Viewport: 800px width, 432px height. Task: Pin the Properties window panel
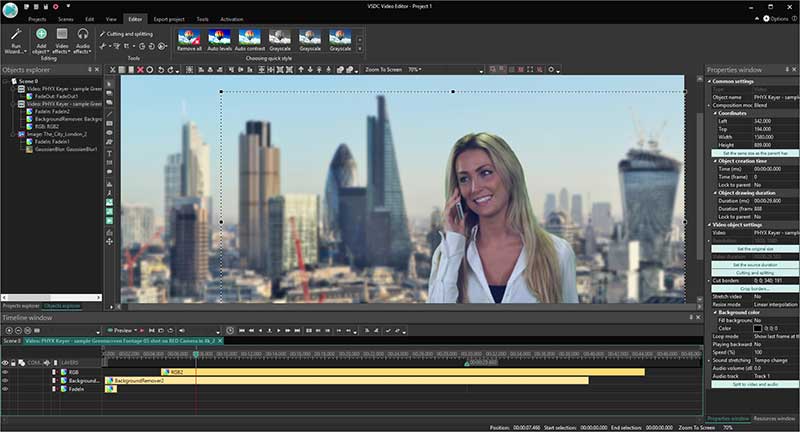(787, 69)
